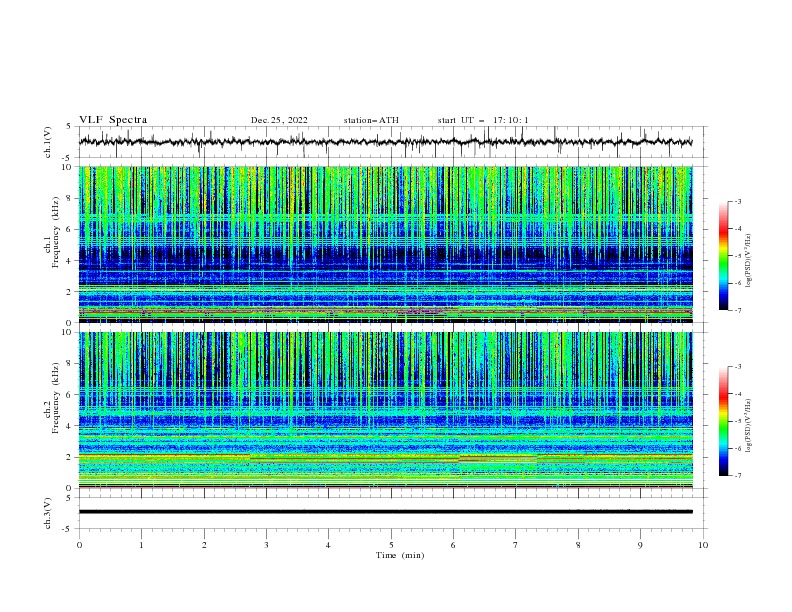Click the "station=ATH" header label
792x612 pixels.
[x=371, y=120]
